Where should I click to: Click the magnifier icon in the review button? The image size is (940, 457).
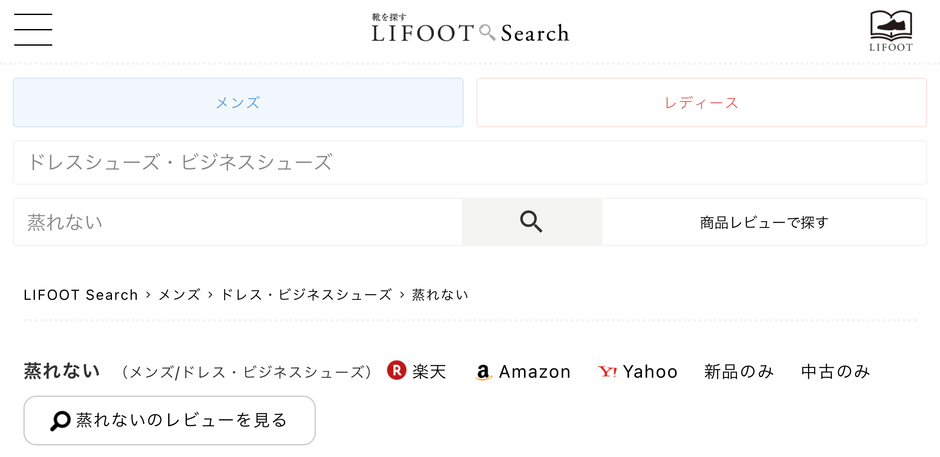pyautogui.click(x=60, y=421)
